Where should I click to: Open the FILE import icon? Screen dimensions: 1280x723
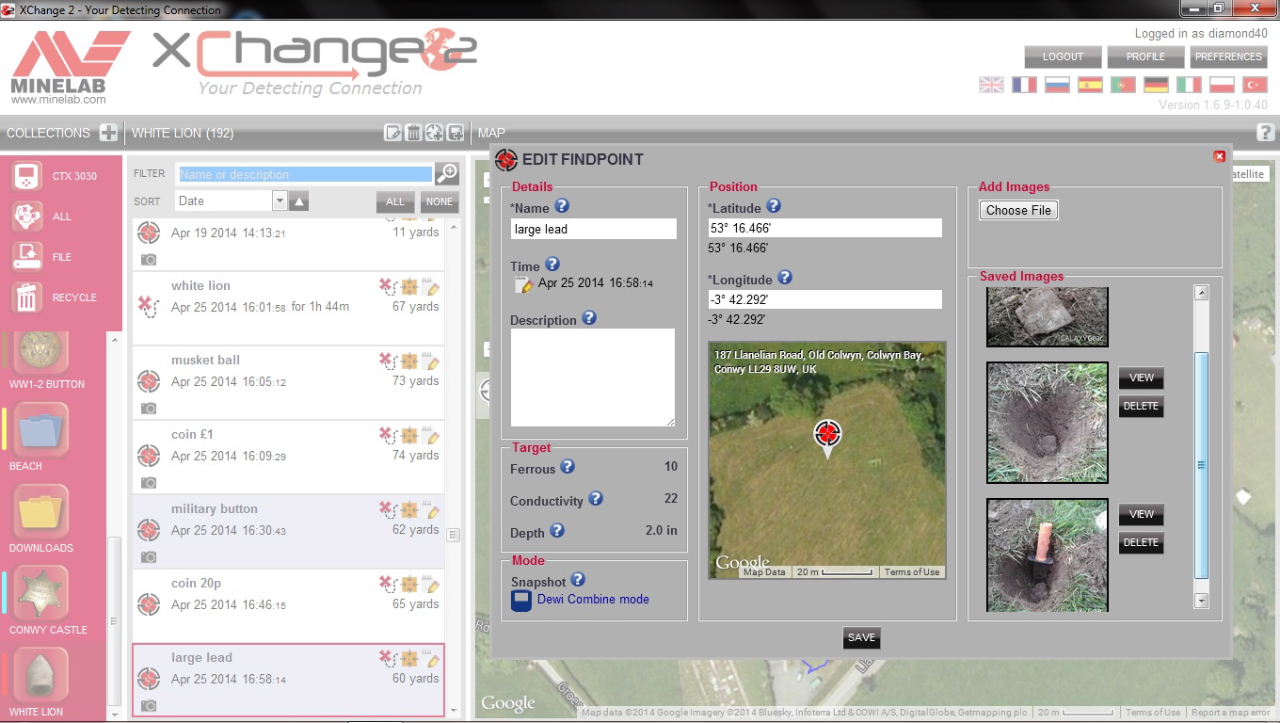[x=27, y=257]
